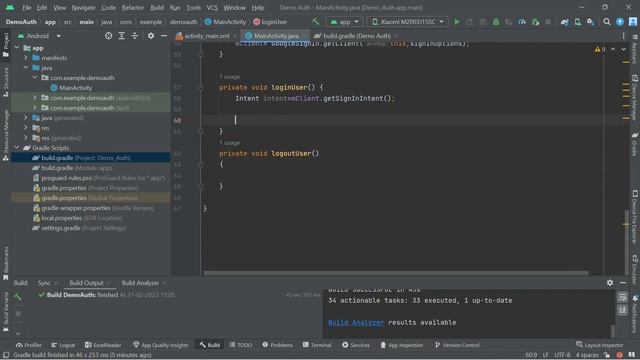Click loginUser breadcrumb in navigation bar
This screenshot has height=360, width=640.
coord(270,22)
